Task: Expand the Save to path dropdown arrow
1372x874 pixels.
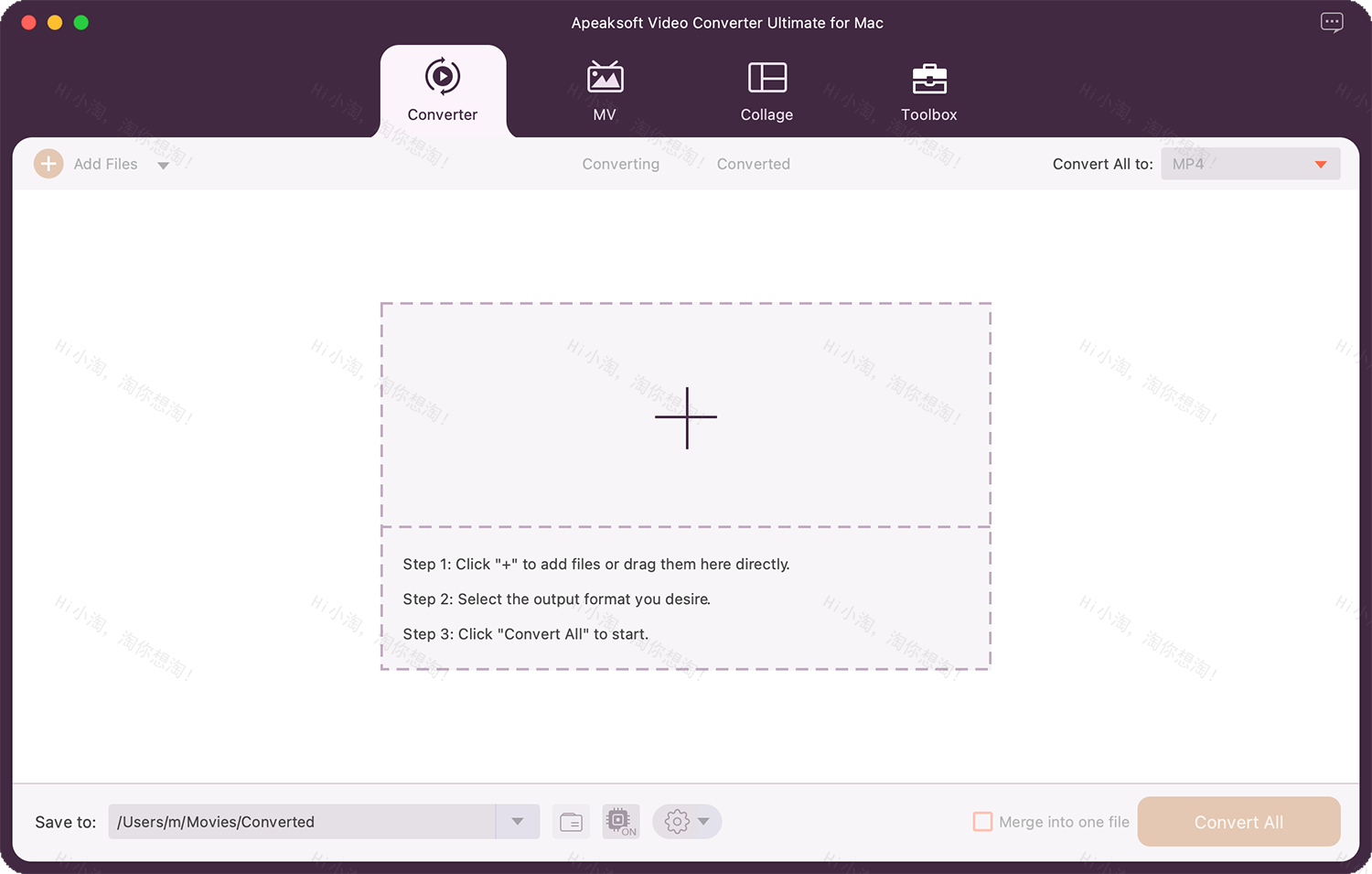Action: pyautogui.click(x=518, y=822)
